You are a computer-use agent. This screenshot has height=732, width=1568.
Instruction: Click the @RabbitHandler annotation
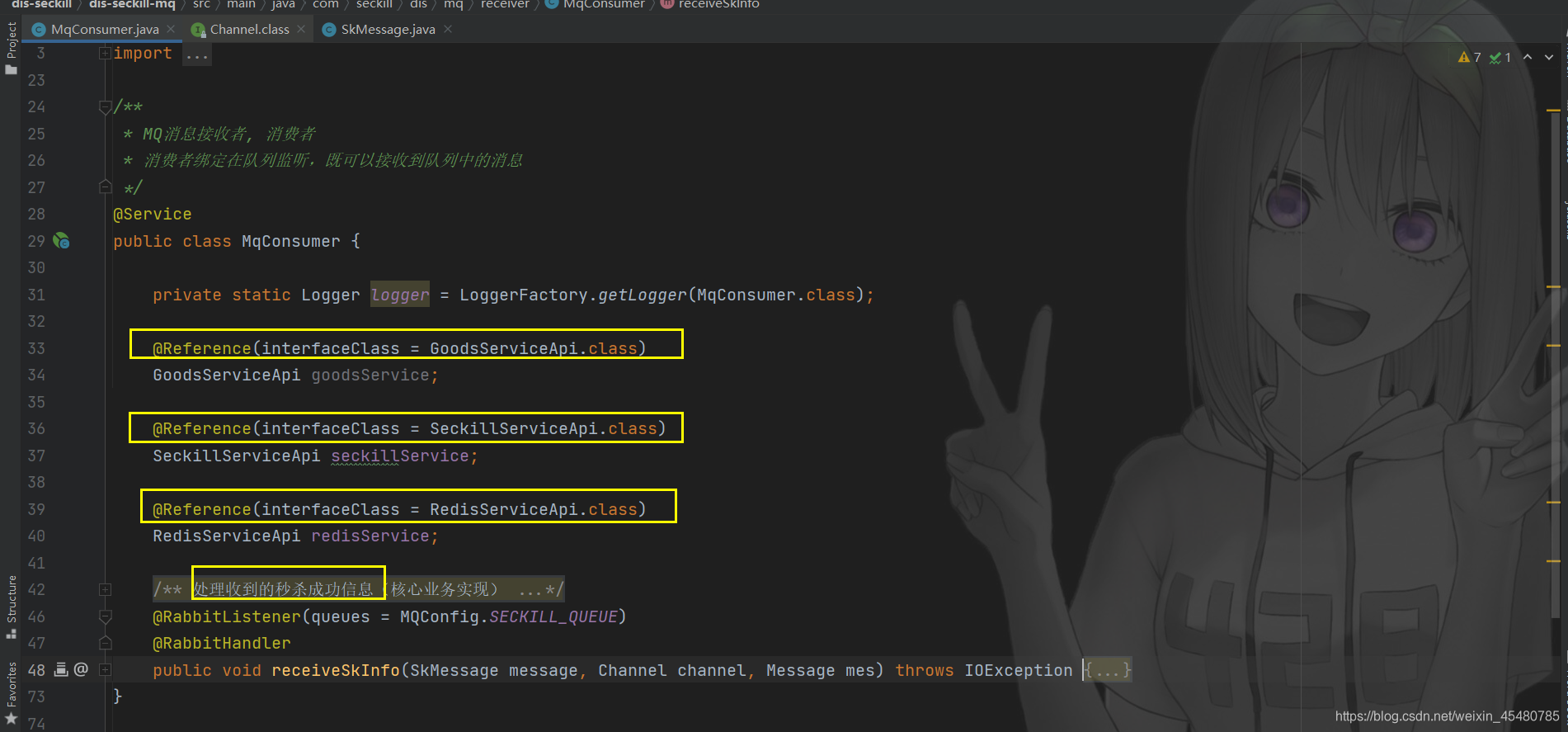222,644
